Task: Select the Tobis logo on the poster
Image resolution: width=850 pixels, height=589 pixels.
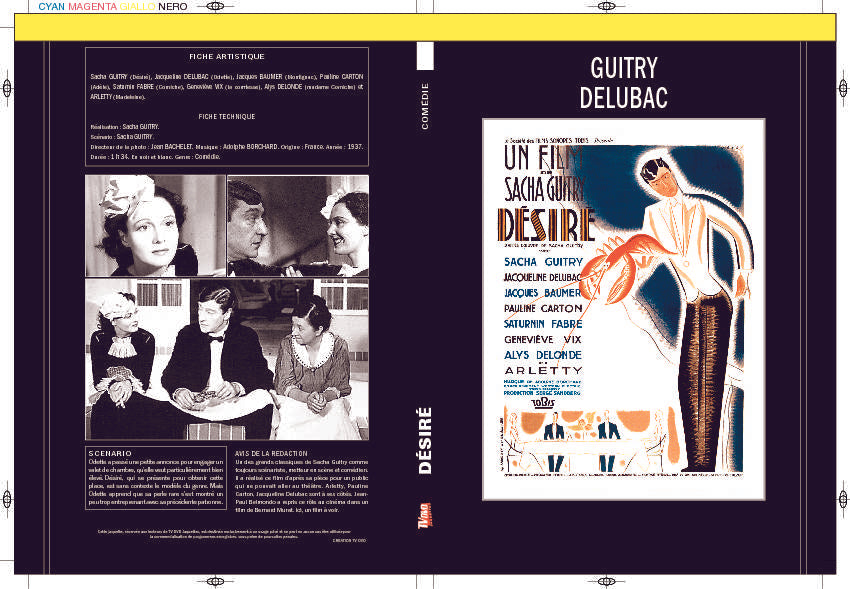Action: (541, 403)
